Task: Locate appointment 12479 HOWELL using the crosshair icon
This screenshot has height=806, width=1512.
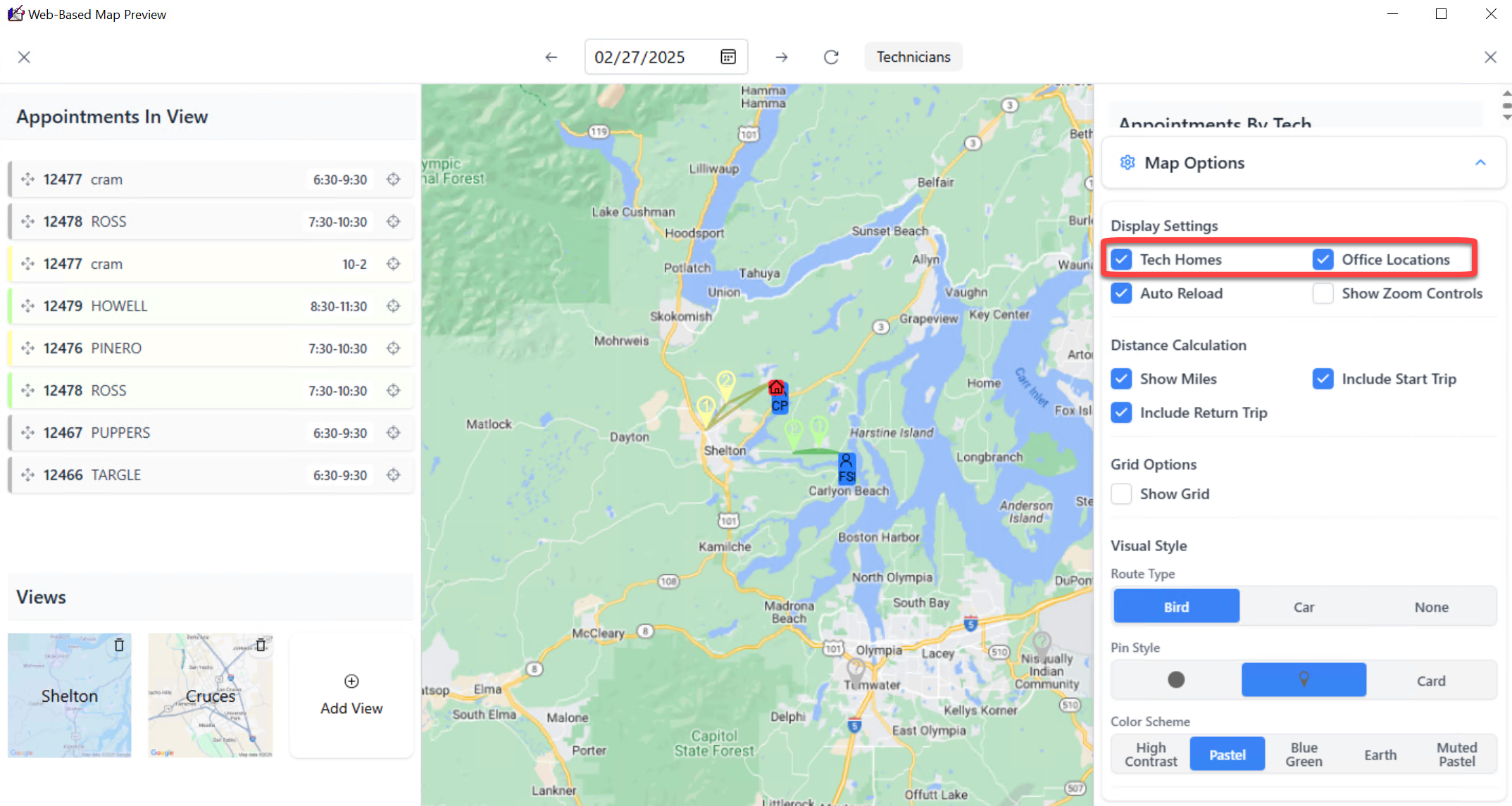Action: click(394, 306)
